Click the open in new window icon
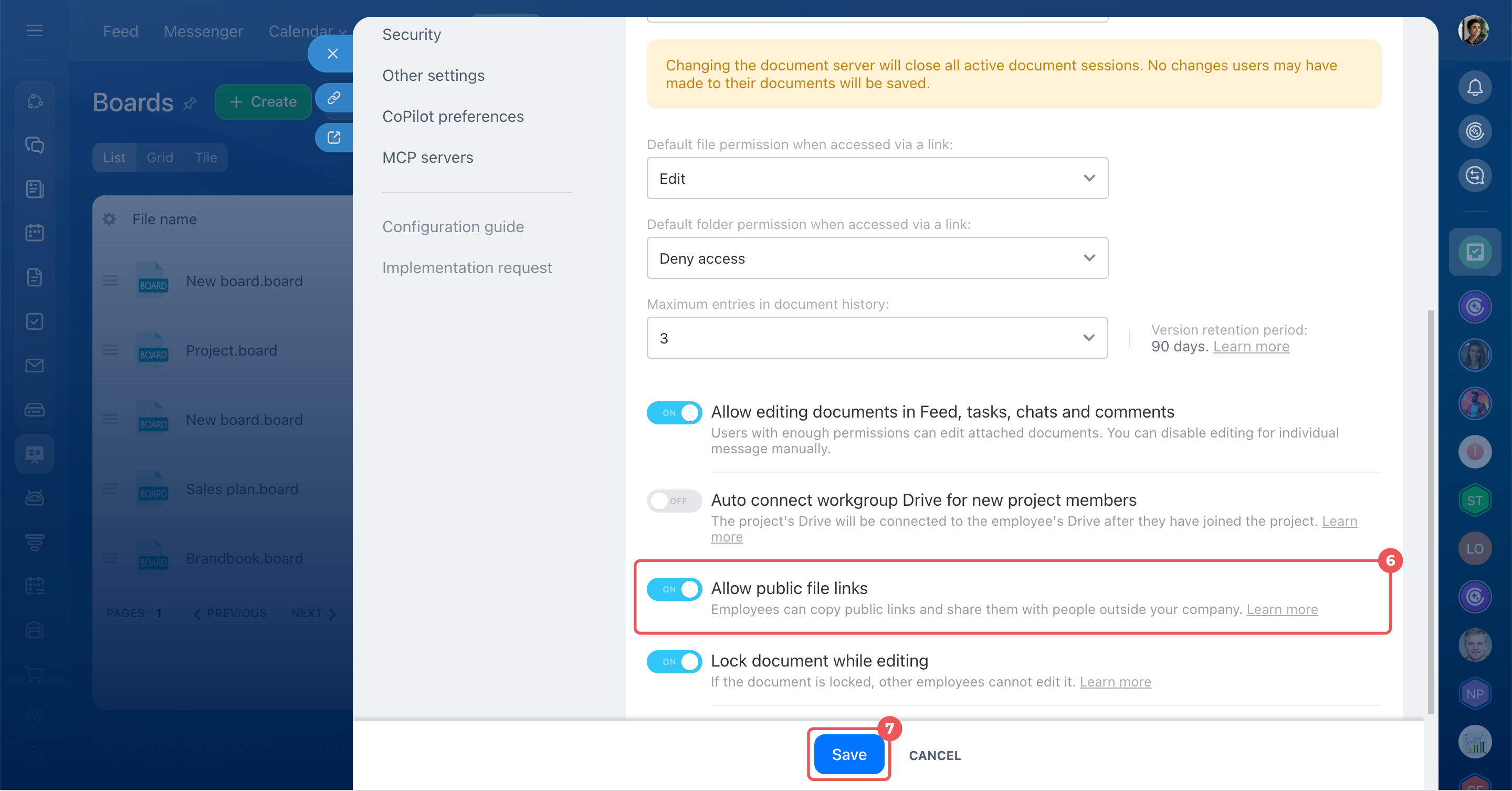Screen dimensions: 1512x791 [x=333, y=138]
